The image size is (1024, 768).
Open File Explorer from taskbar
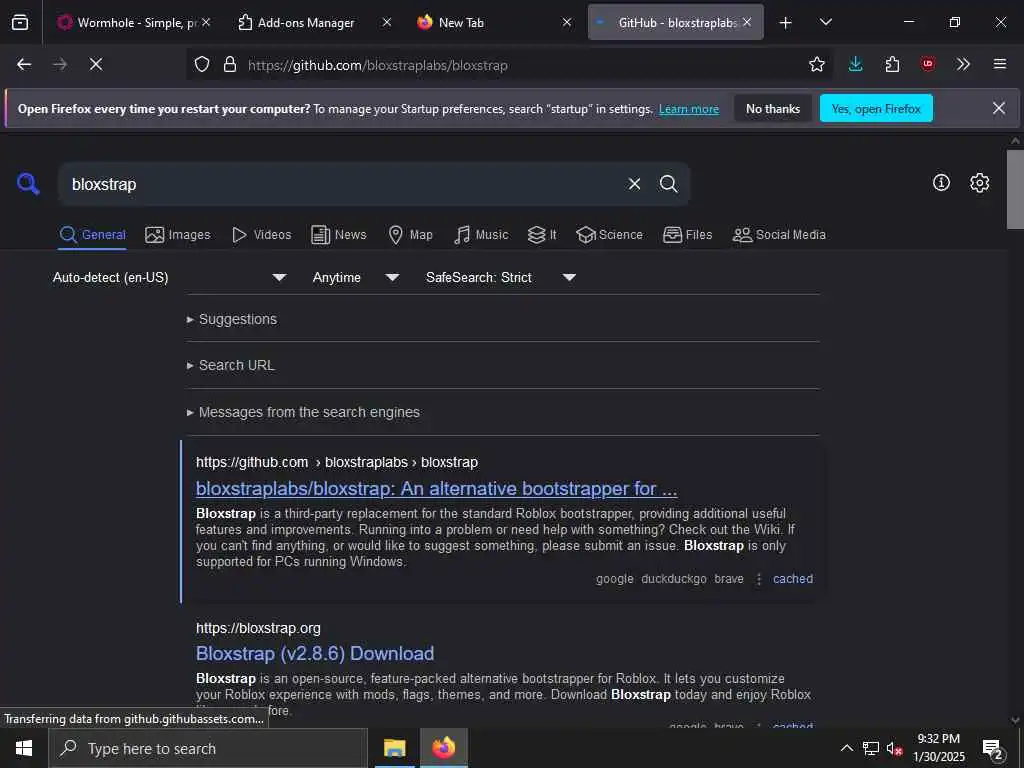coord(394,748)
